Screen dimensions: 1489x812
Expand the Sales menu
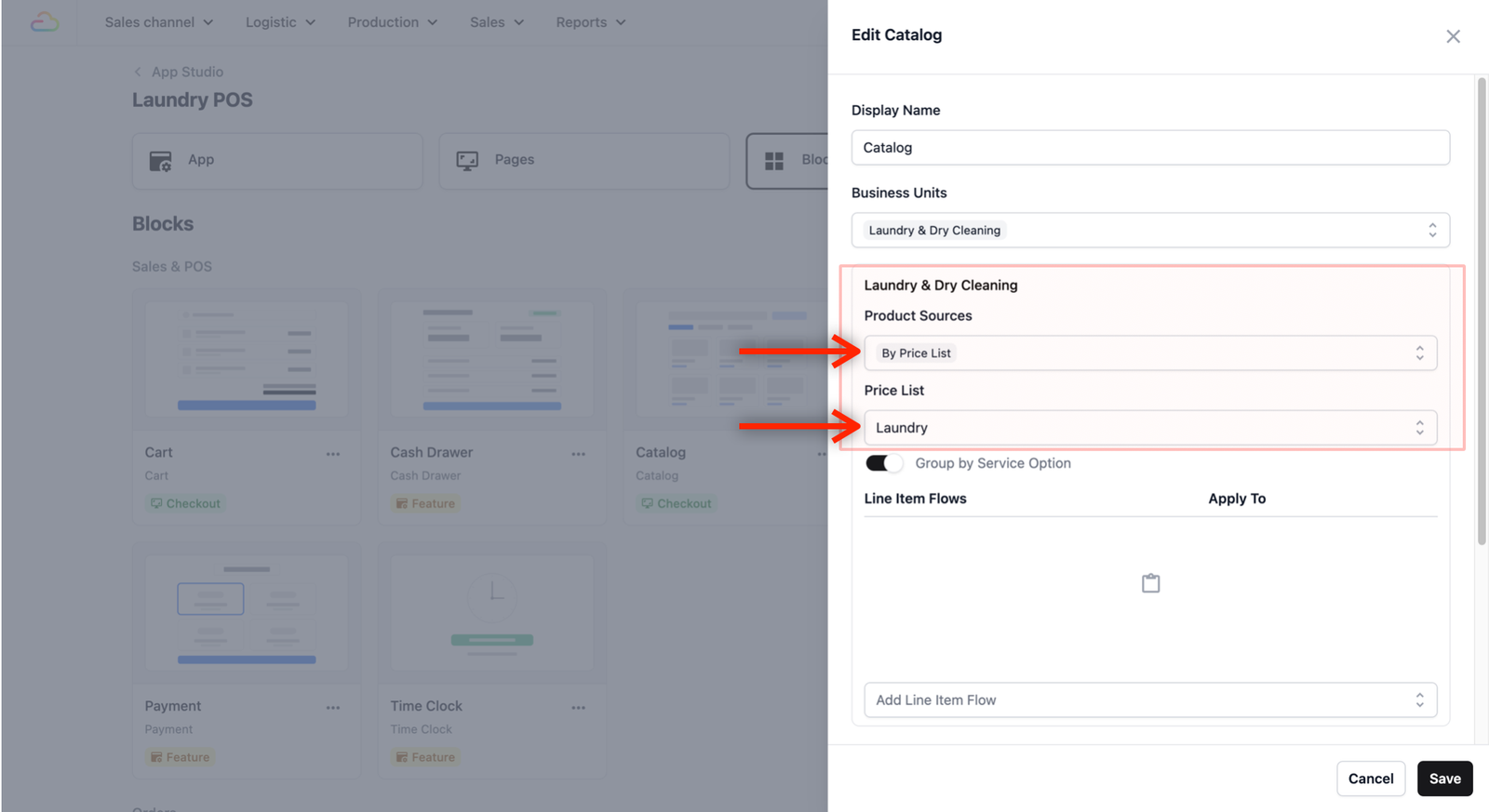point(497,22)
